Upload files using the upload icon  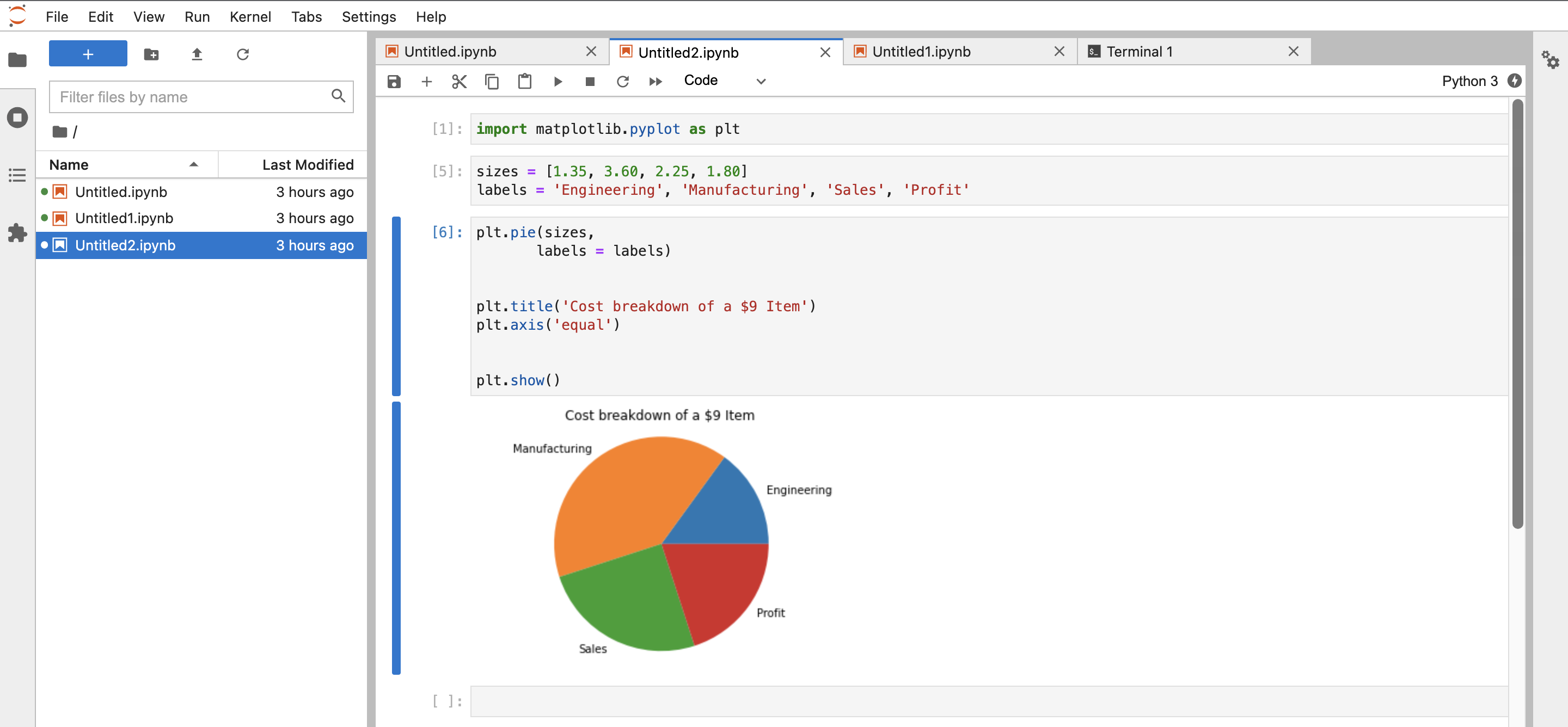coord(197,54)
